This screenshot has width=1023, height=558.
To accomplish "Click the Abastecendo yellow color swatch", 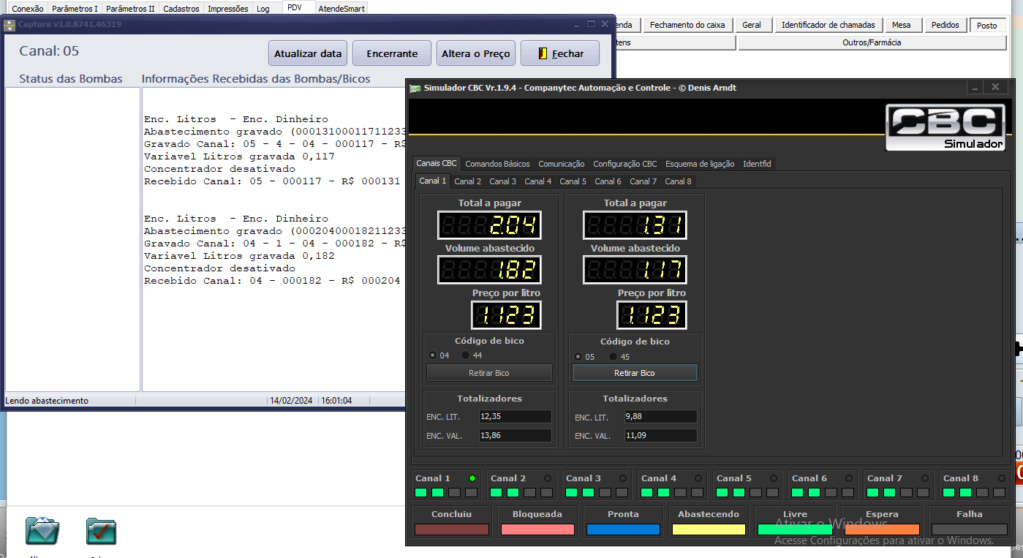I will [x=709, y=529].
